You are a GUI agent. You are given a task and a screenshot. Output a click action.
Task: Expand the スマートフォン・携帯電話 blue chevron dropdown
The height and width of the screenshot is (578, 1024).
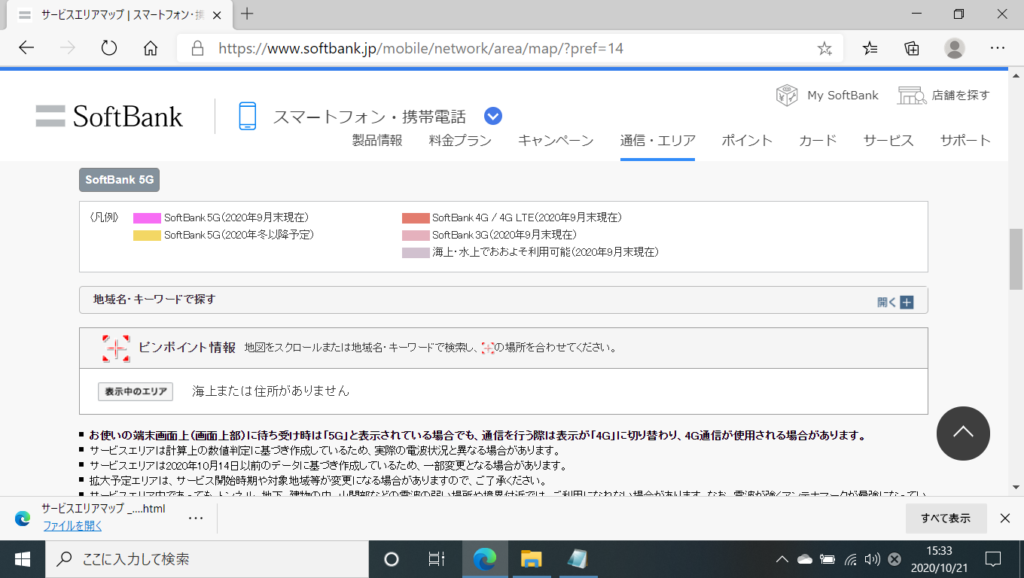click(493, 116)
